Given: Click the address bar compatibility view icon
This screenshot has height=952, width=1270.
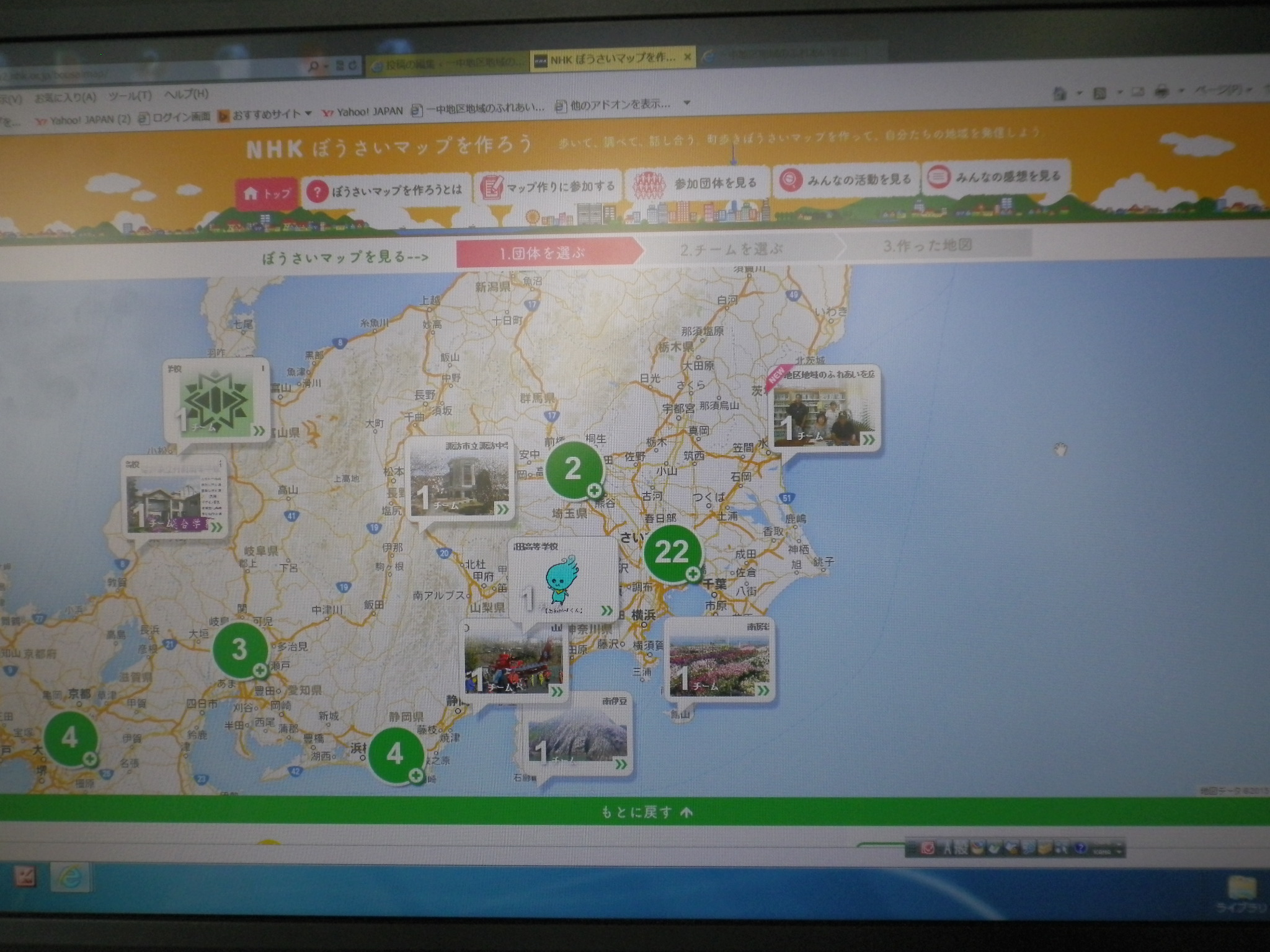Looking at the screenshot, I should [x=340, y=65].
